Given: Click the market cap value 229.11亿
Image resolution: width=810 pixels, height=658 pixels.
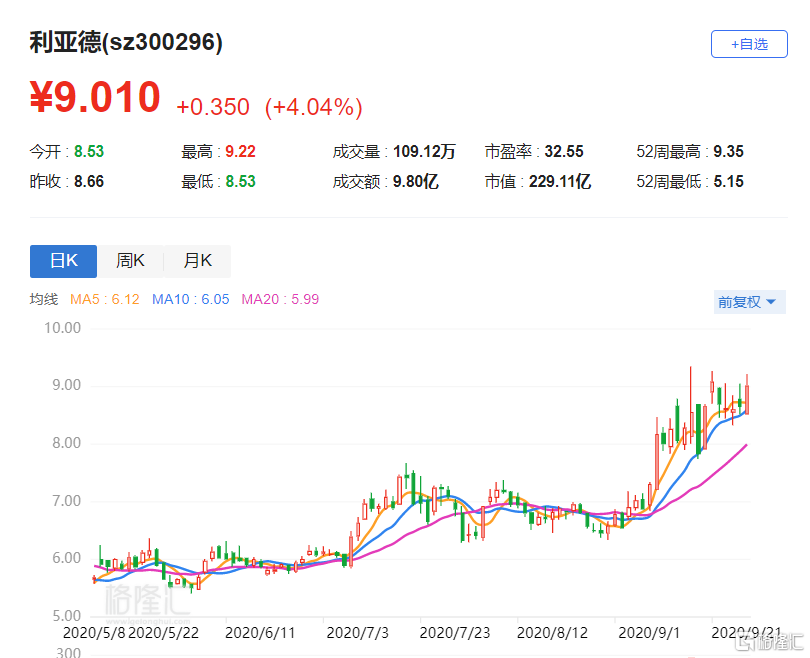Looking at the screenshot, I should click(x=560, y=181).
